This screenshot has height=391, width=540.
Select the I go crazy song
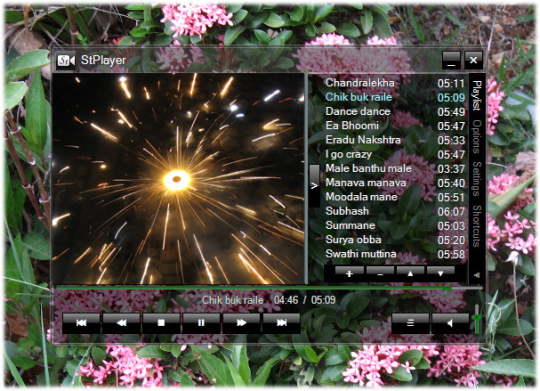(x=395, y=154)
